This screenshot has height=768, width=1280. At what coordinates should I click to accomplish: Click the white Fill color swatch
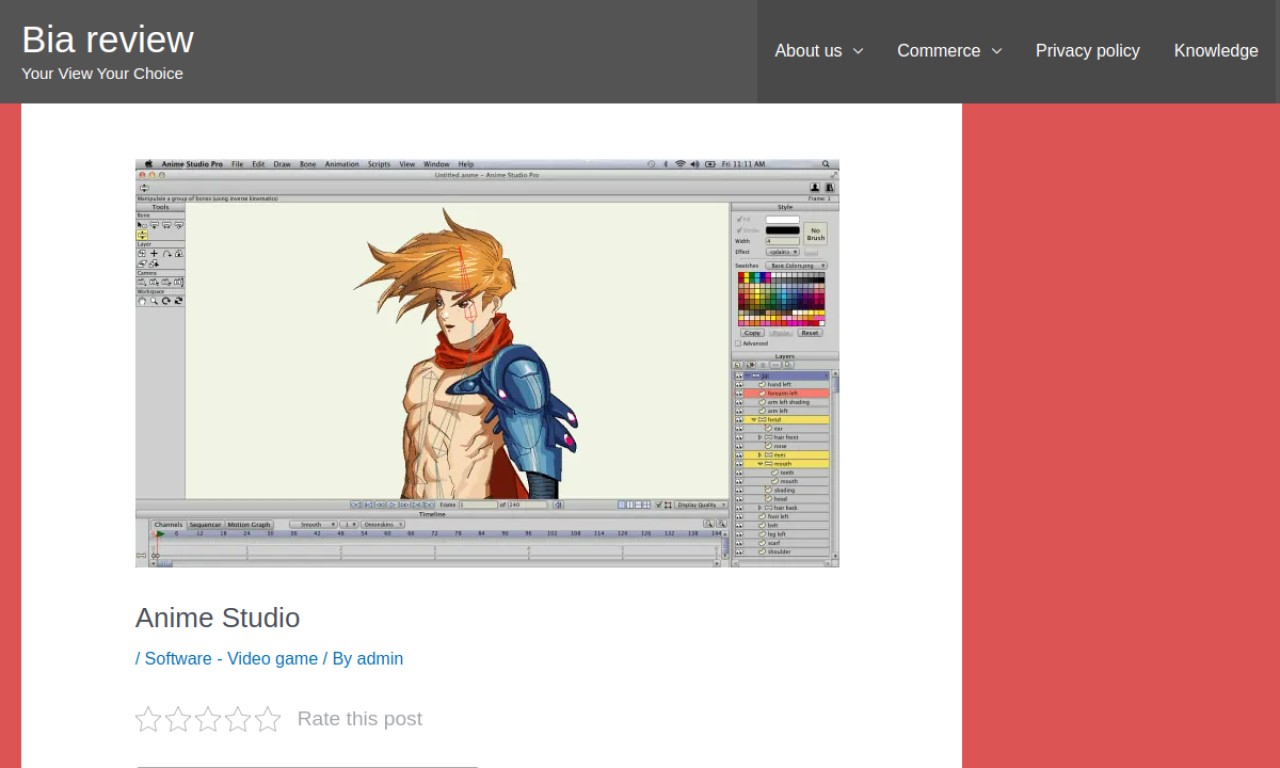pos(783,220)
